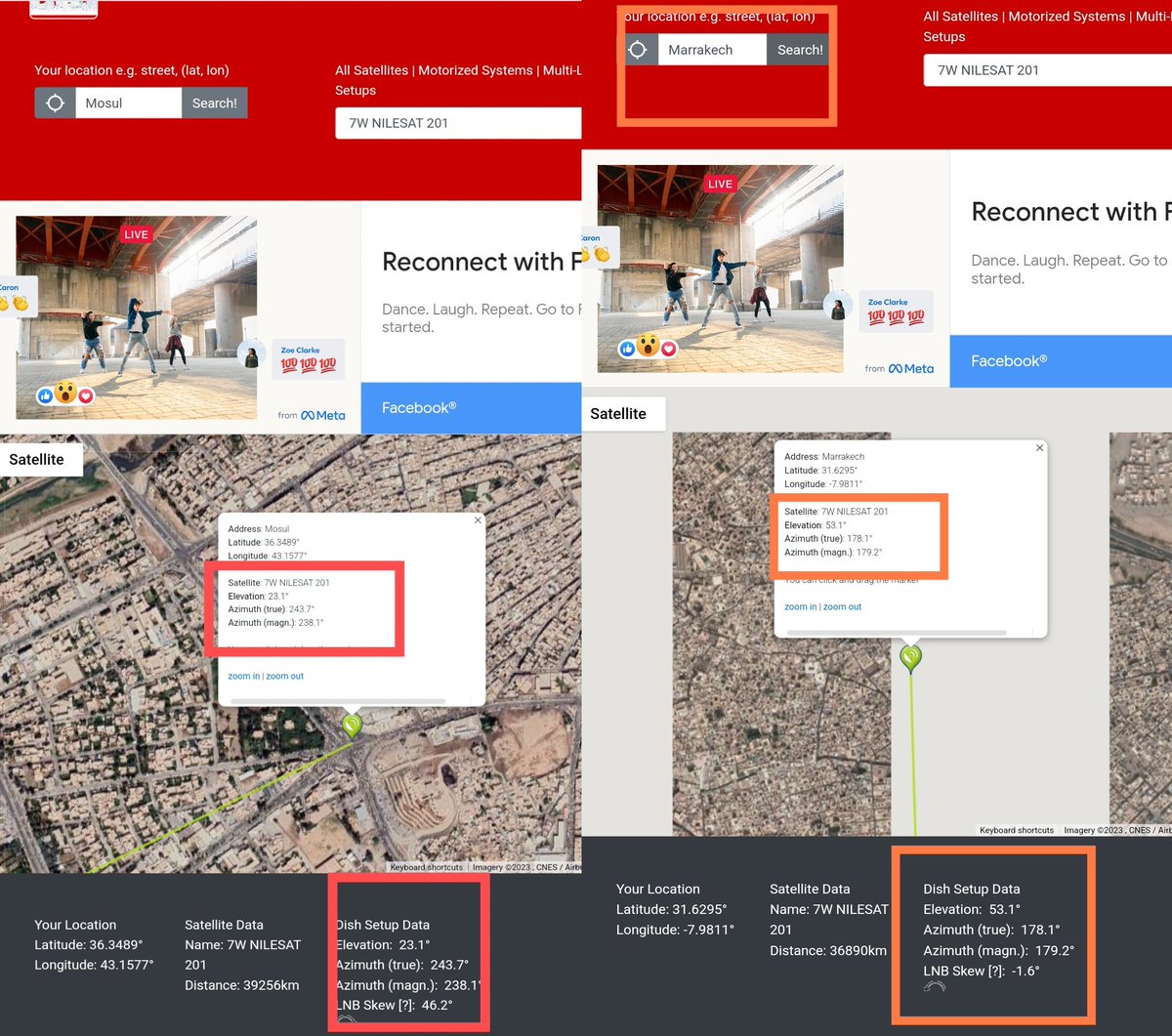
Task: Click the reaction emojis on the Marrakech-side ad
Action: tap(649, 347)
